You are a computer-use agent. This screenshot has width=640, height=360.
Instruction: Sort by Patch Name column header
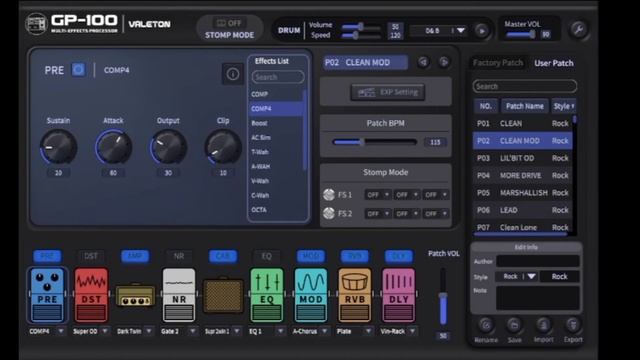[x=524, y=106]
